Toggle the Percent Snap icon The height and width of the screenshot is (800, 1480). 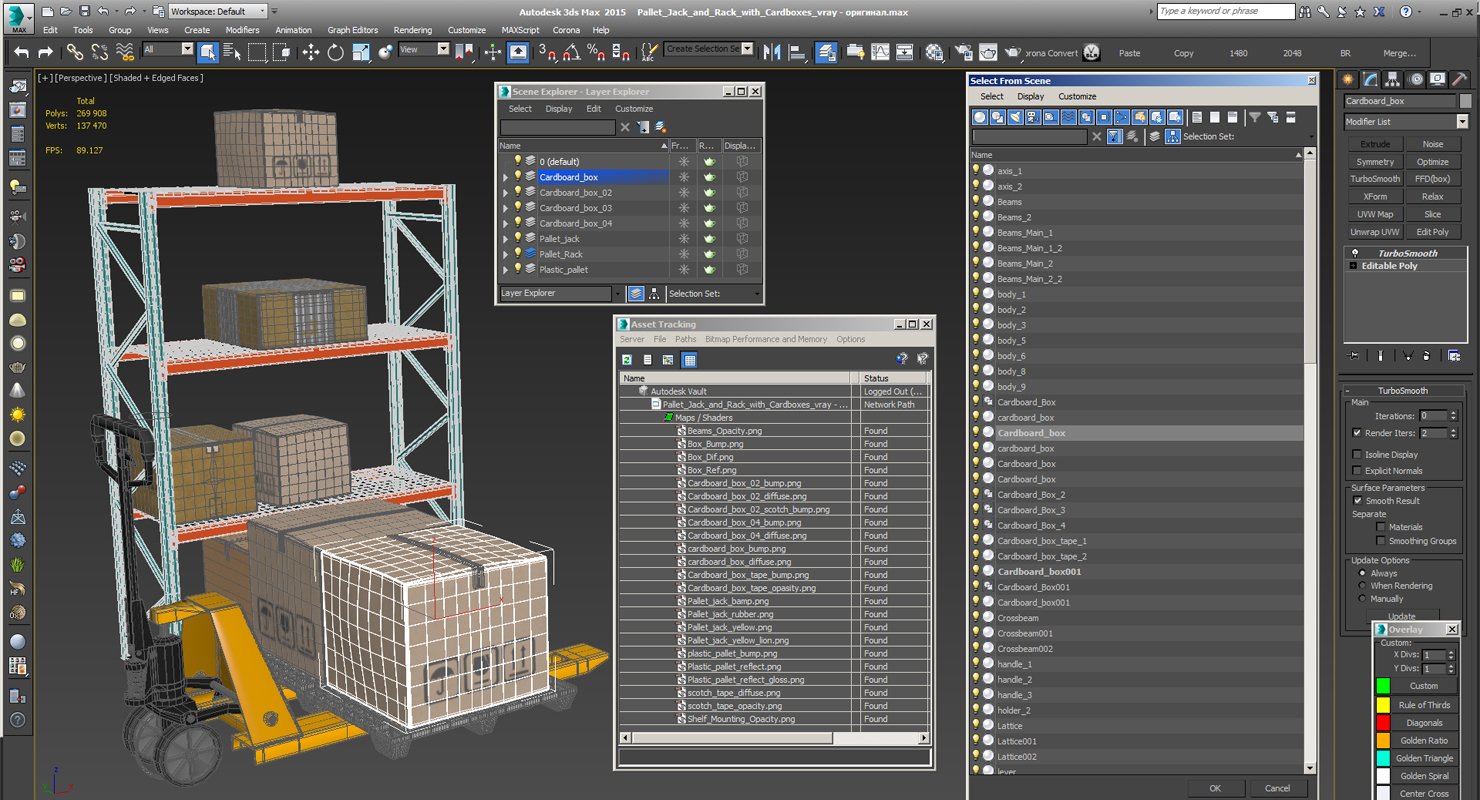coord(596,52)
